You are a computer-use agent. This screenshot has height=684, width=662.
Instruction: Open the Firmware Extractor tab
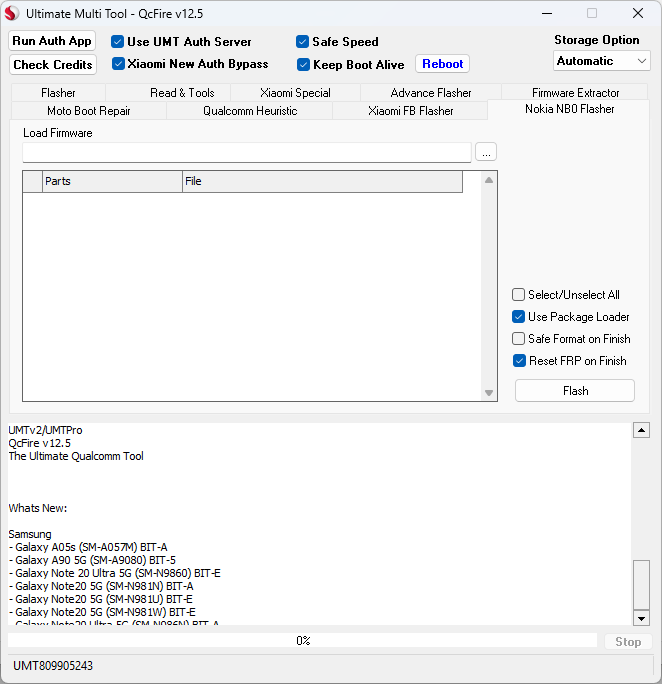click(x=575, y=92)
